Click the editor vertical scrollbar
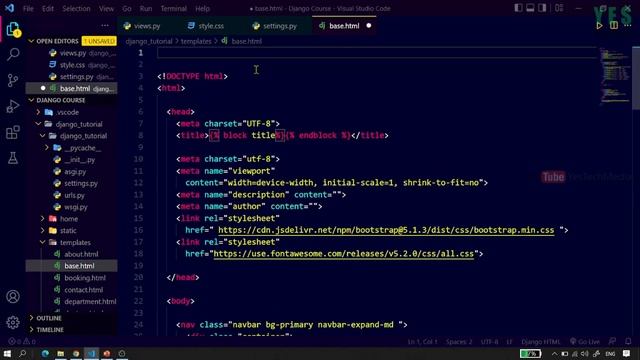Screen dimensions: 640x360 point(636,78)
